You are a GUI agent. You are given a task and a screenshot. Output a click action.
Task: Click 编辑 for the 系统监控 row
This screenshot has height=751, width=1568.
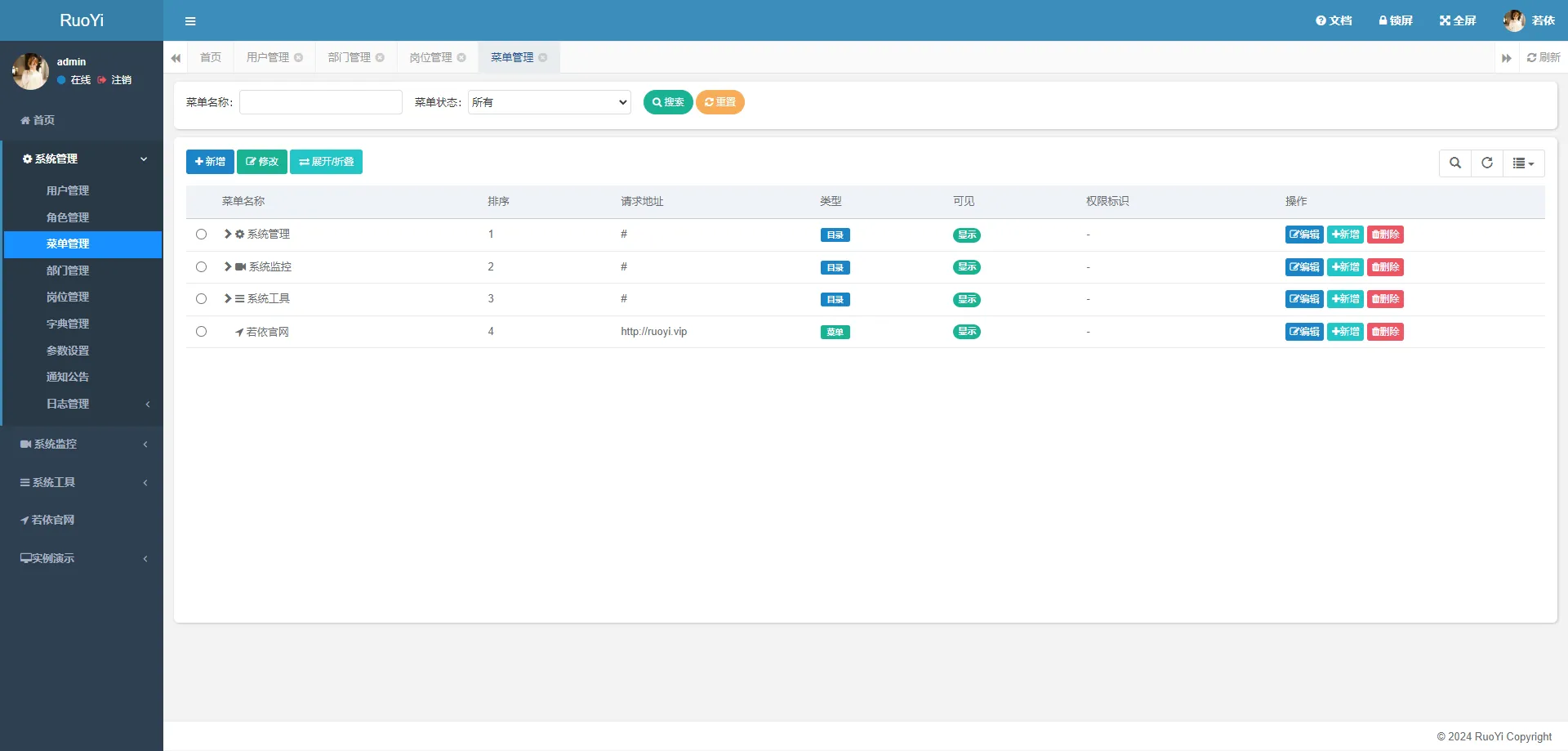click(1304, 267)
